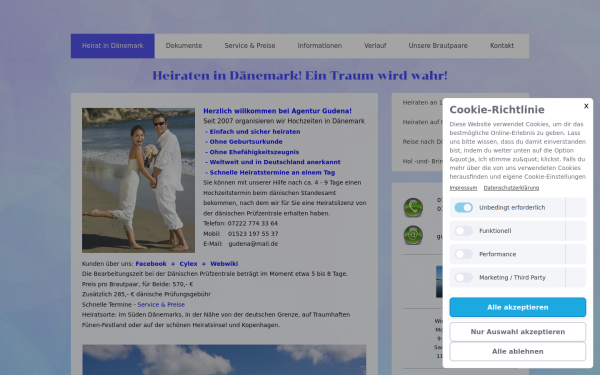Viewport: 600px width, 375px height.
Task: Click the green phone icon
Action: 413,207
